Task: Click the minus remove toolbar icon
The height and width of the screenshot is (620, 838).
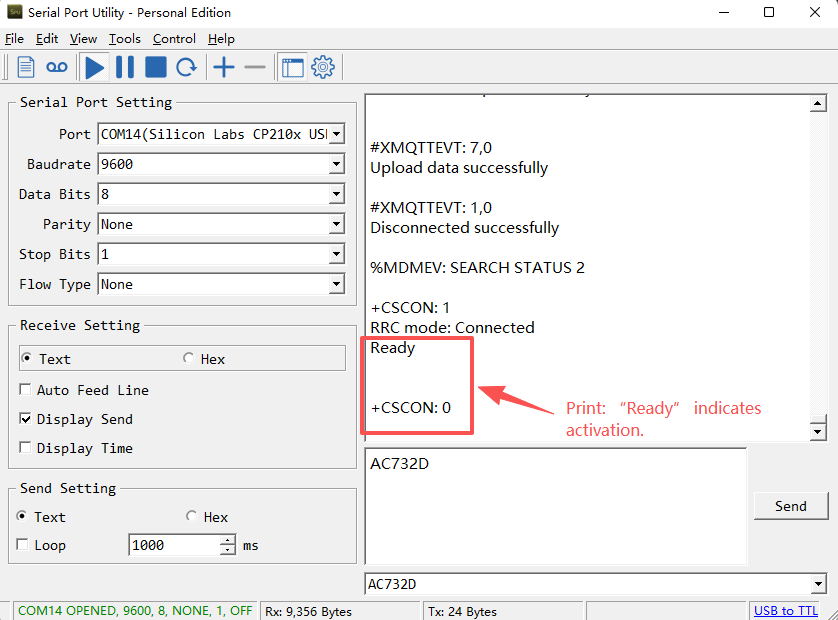Action: [255, 67]
